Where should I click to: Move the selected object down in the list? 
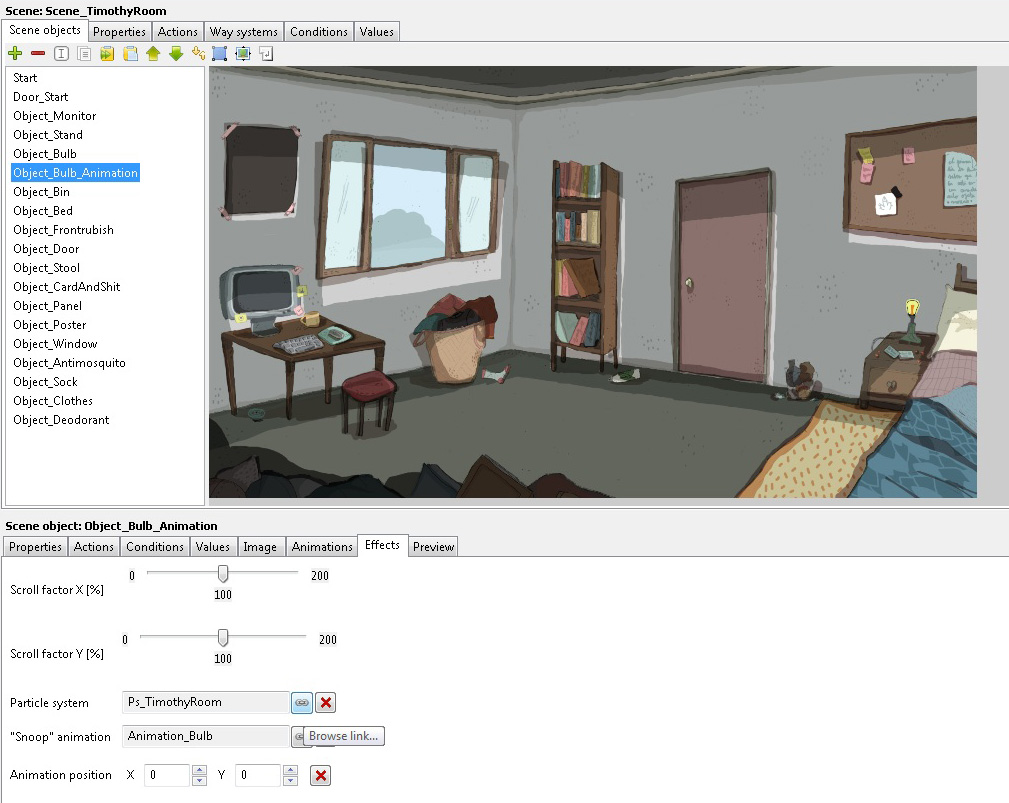point(176,53)
